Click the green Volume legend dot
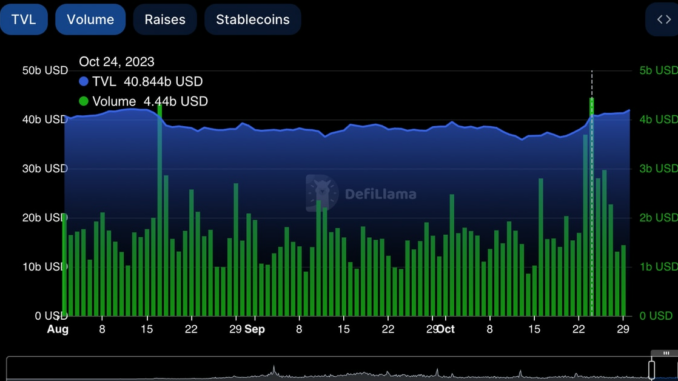Screen dimensions: 678x381 [x=83, y=101]
